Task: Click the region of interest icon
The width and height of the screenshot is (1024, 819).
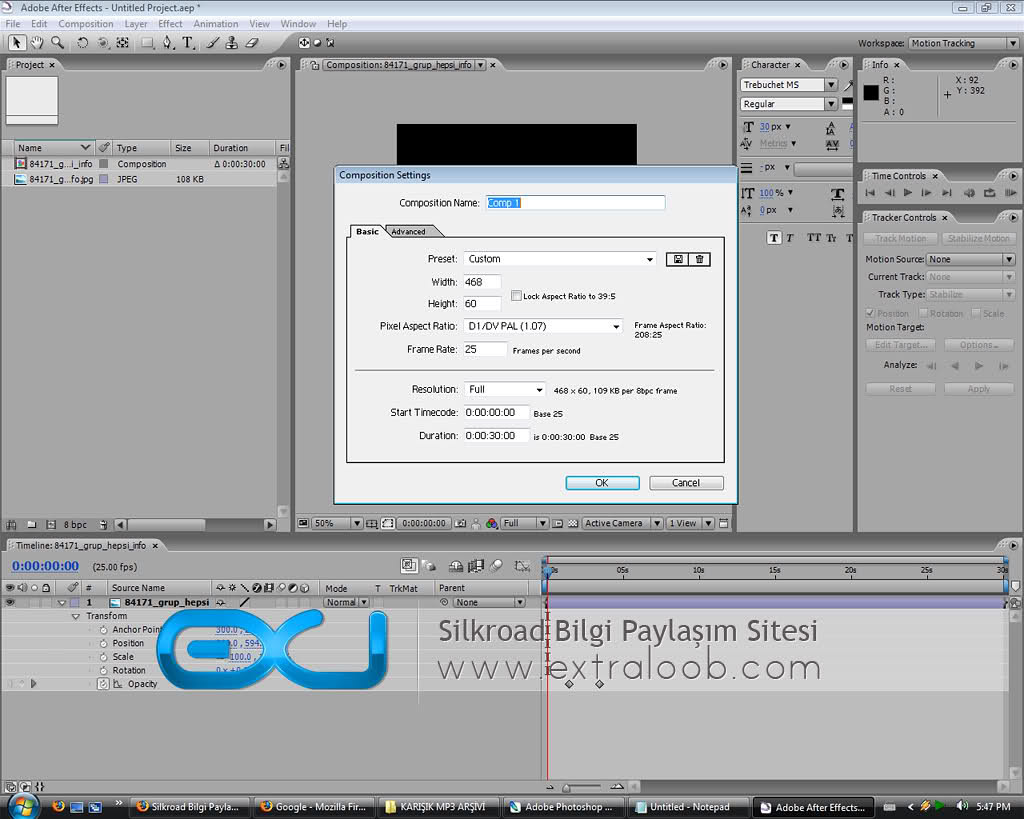Action: tap(388, 523)
